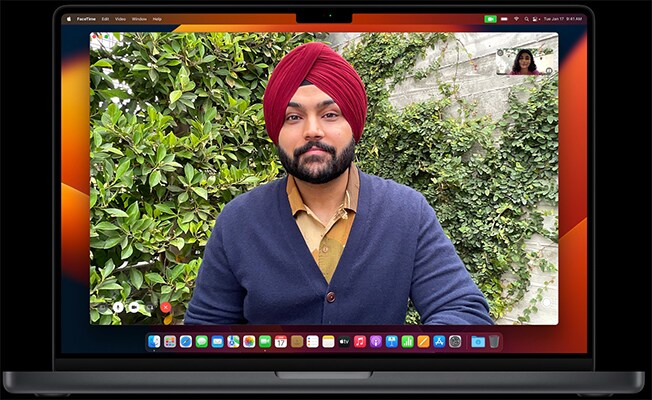This screenshot has width=652, height=400.
Task: Click the green camera status menu bar icon
Action: (490, 18)
